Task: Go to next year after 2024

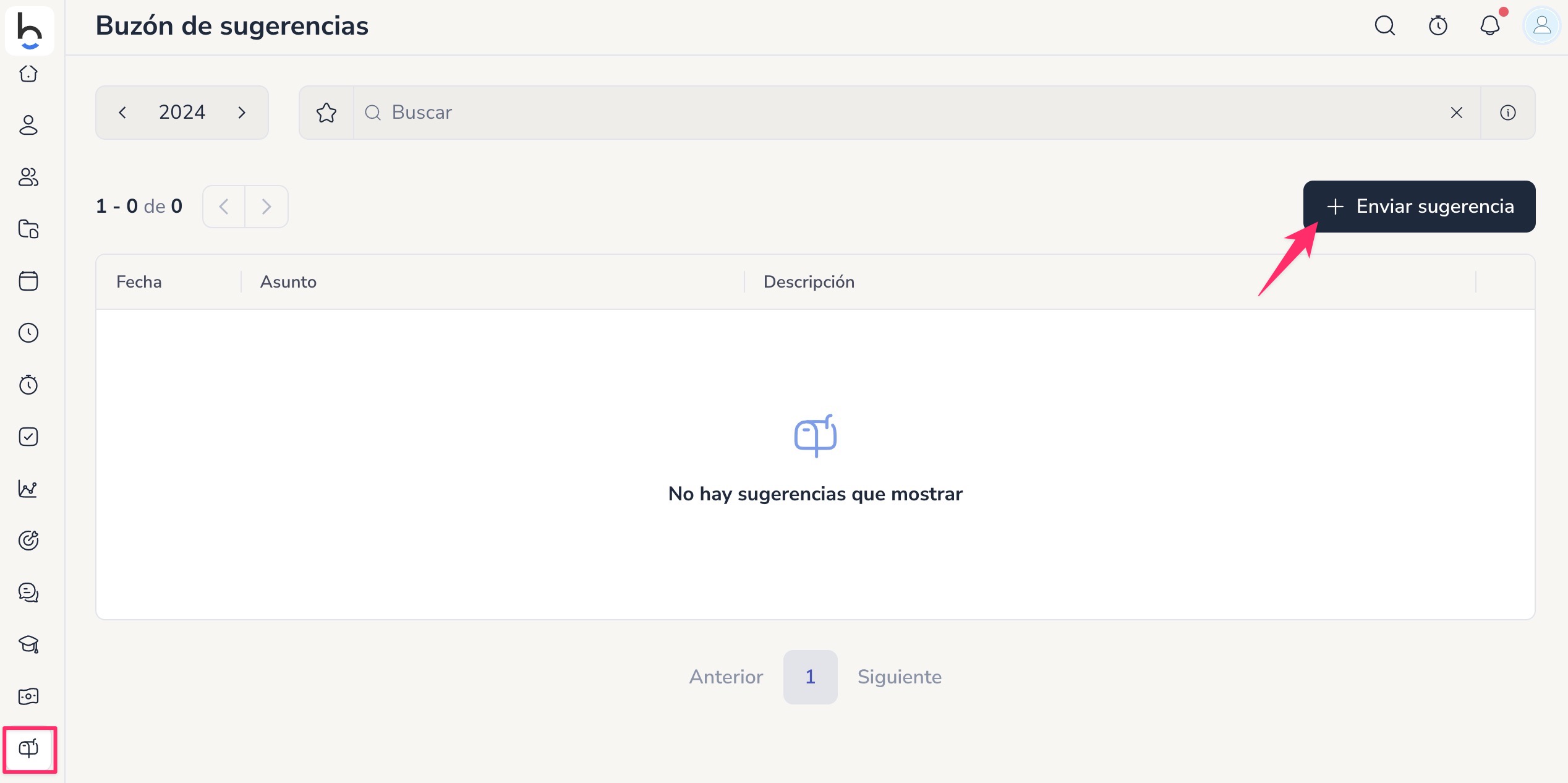Action: 242,113
